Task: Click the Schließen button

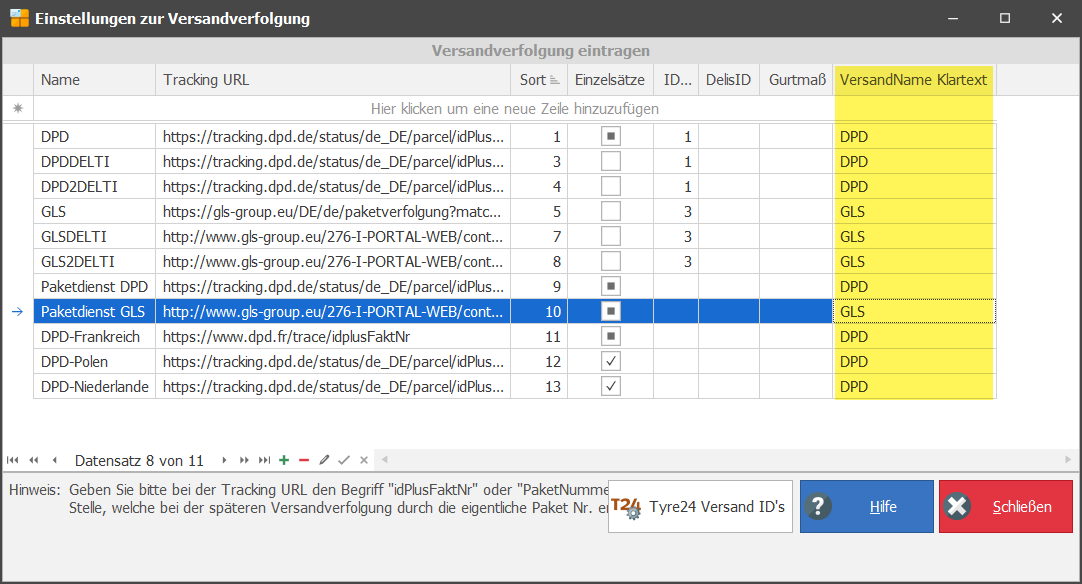Action: (x=1006, y=507)
